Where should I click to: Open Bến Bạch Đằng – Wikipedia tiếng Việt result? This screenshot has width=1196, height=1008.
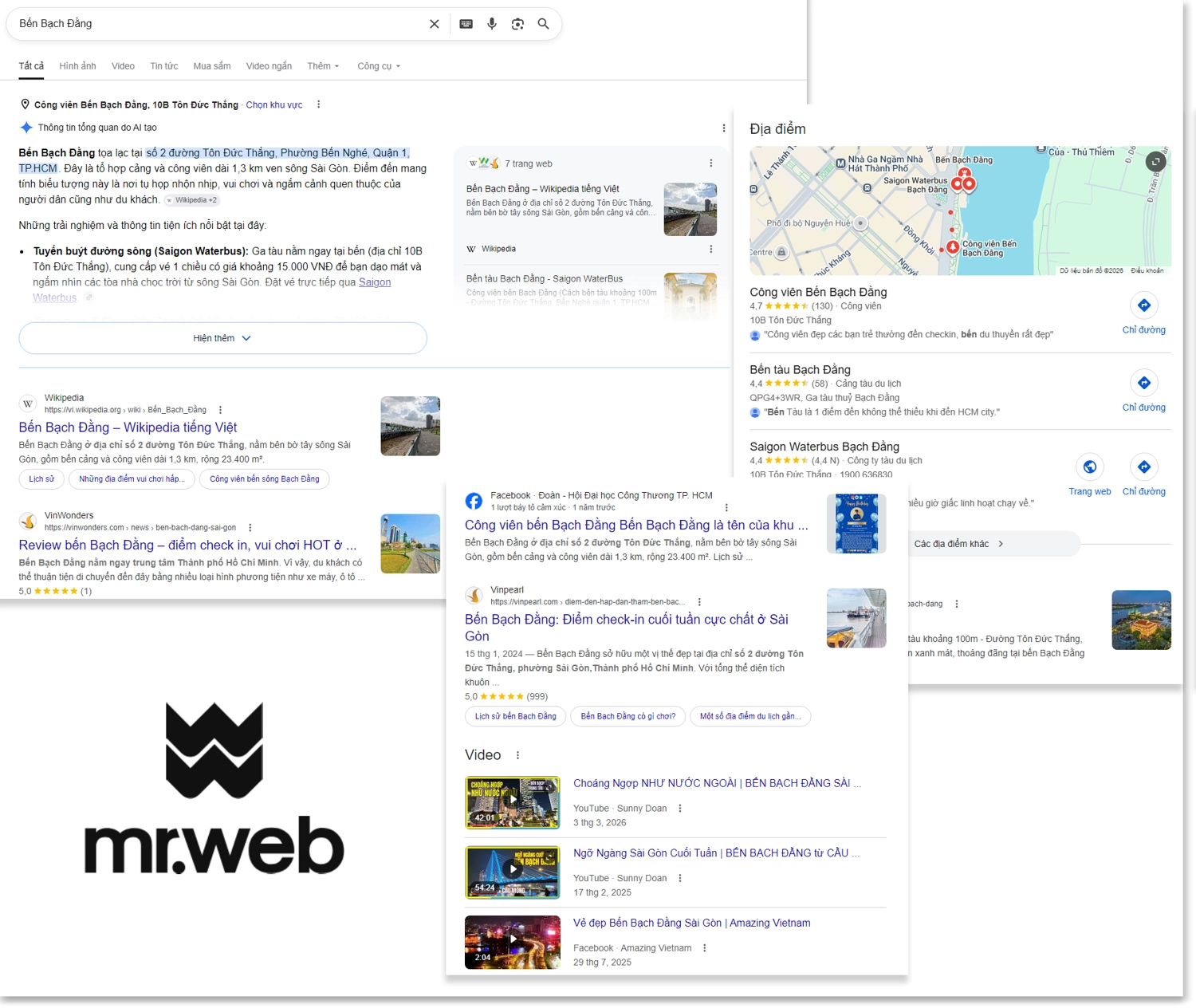pyautogui.click(x=128, y=427)
